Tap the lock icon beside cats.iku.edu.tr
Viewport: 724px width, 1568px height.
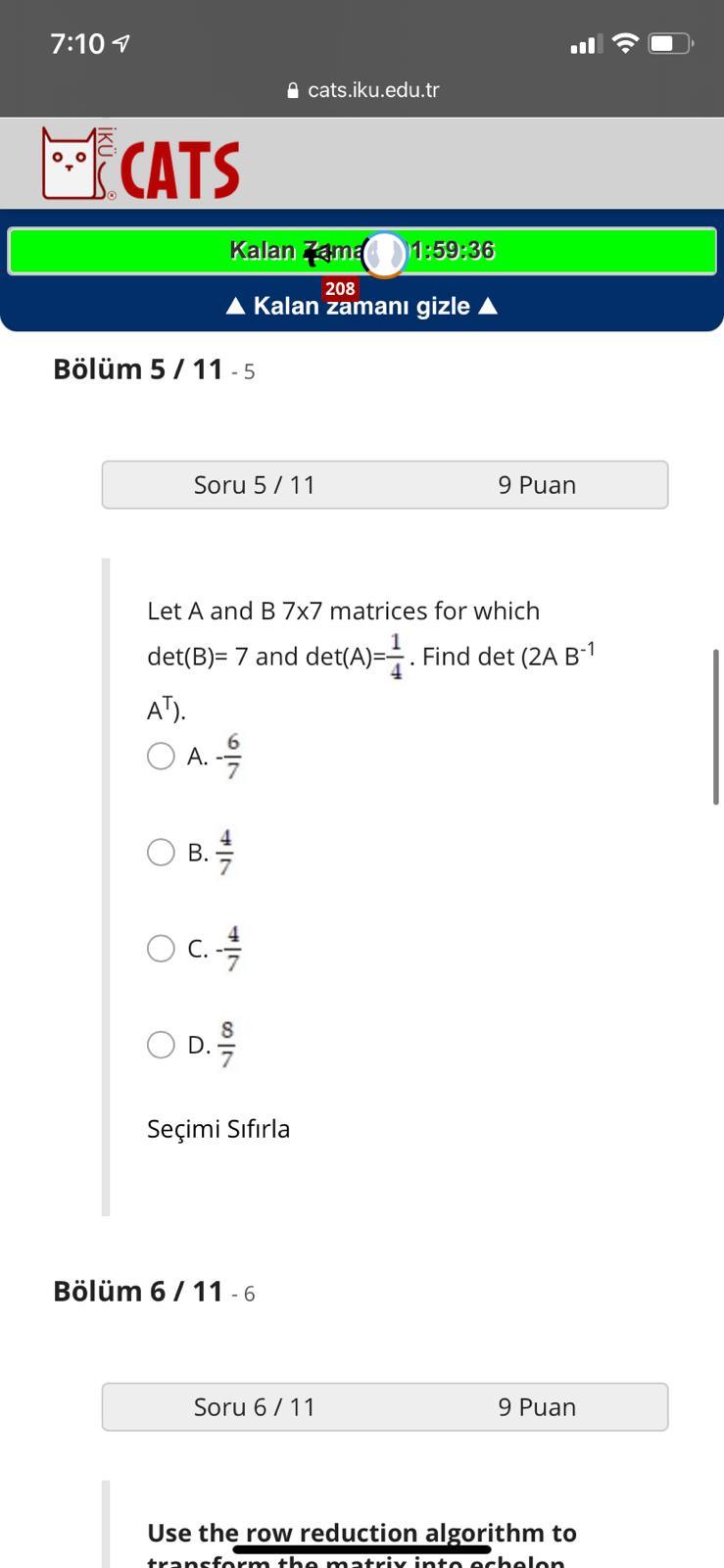pos(291,89)
